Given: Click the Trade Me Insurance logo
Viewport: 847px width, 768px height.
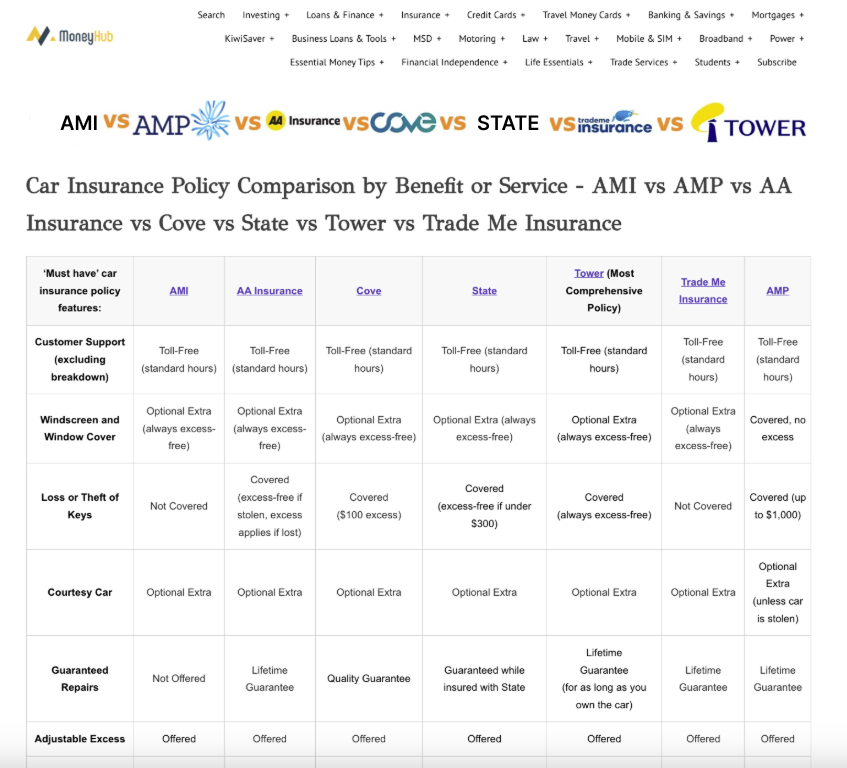Looking at the screenshot, I should click(616, 123).
